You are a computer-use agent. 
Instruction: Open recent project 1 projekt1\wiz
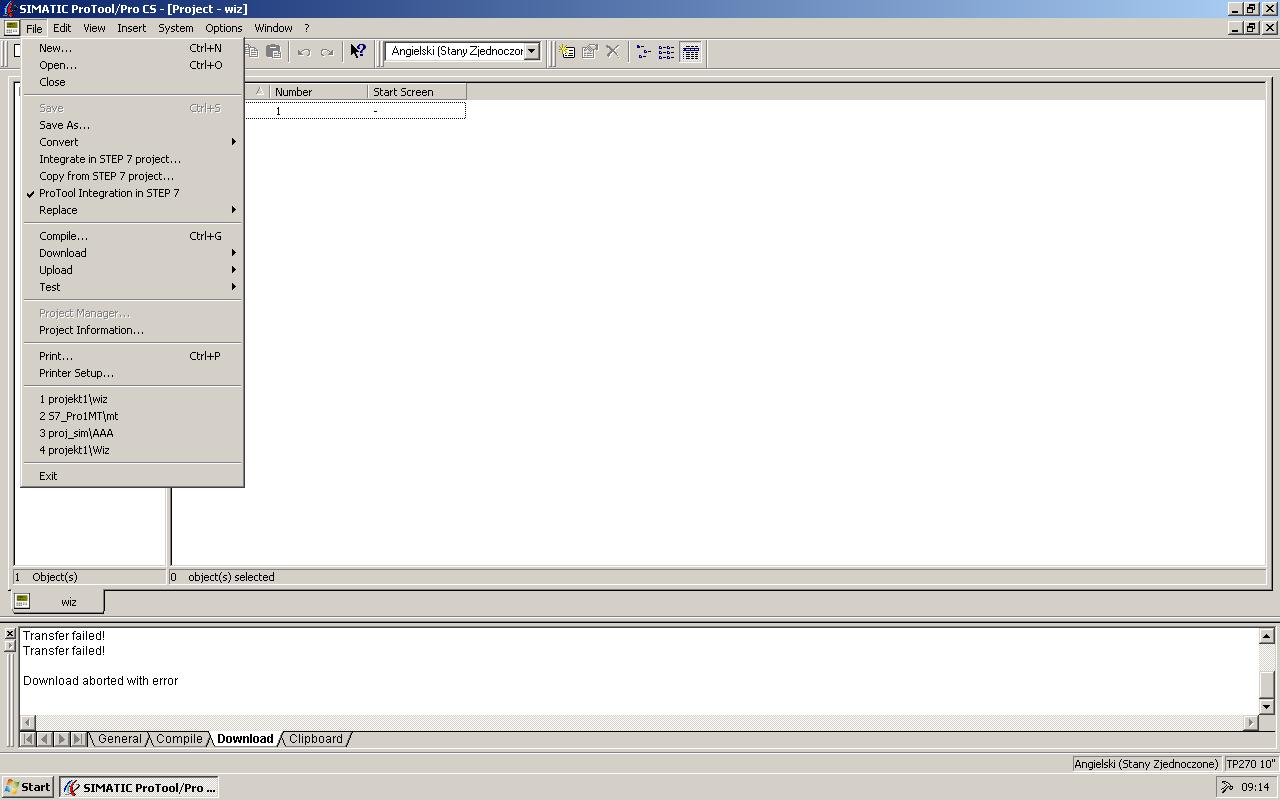click(x=132, y=399)
